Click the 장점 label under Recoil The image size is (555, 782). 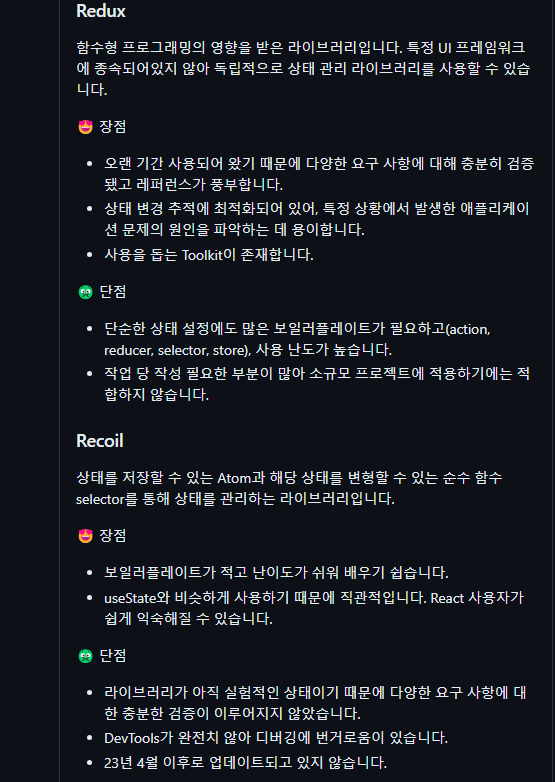click(113, 536)
